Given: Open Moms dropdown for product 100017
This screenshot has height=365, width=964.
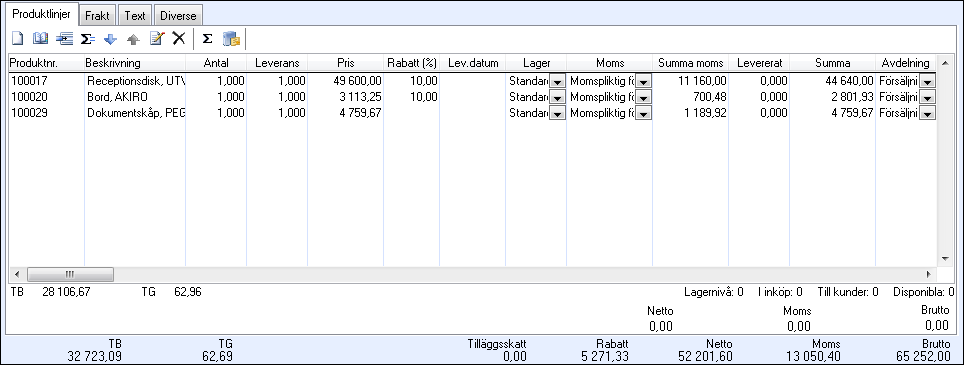Looking at the screenshot, I should [x=643, y=81].
